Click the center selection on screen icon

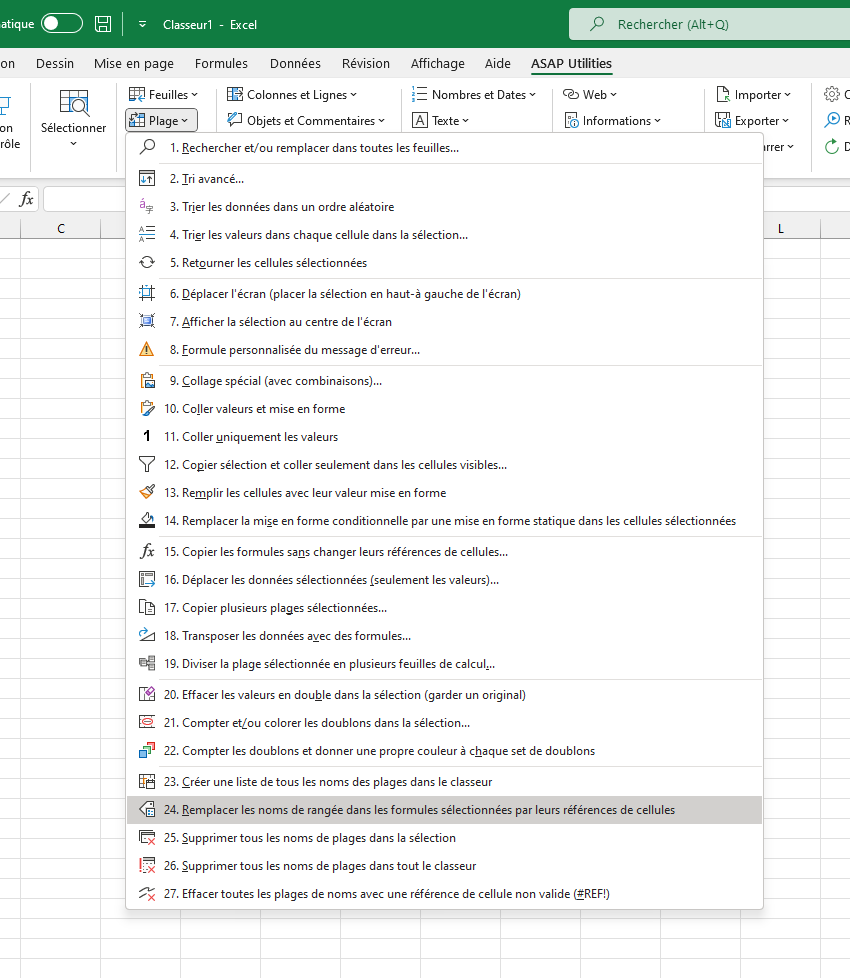[147, 321]
